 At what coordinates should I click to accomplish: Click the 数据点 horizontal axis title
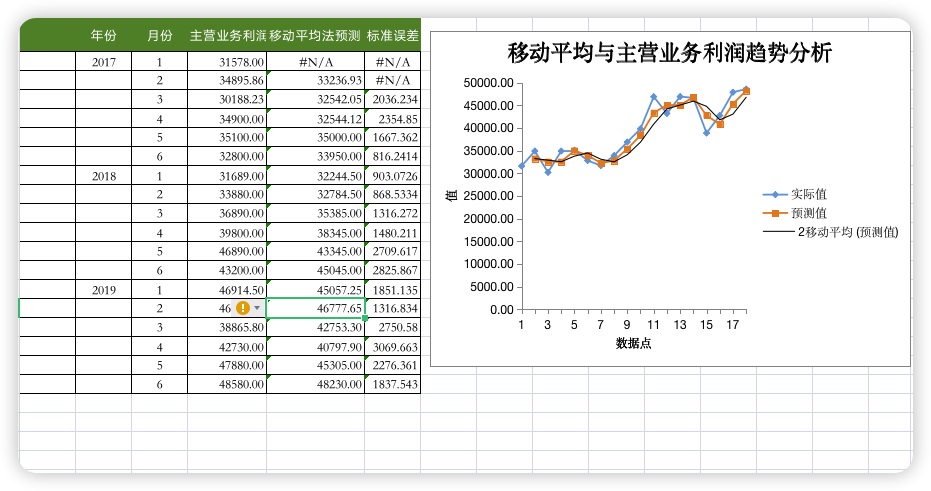pyautogui.click(x=634, y=343)
